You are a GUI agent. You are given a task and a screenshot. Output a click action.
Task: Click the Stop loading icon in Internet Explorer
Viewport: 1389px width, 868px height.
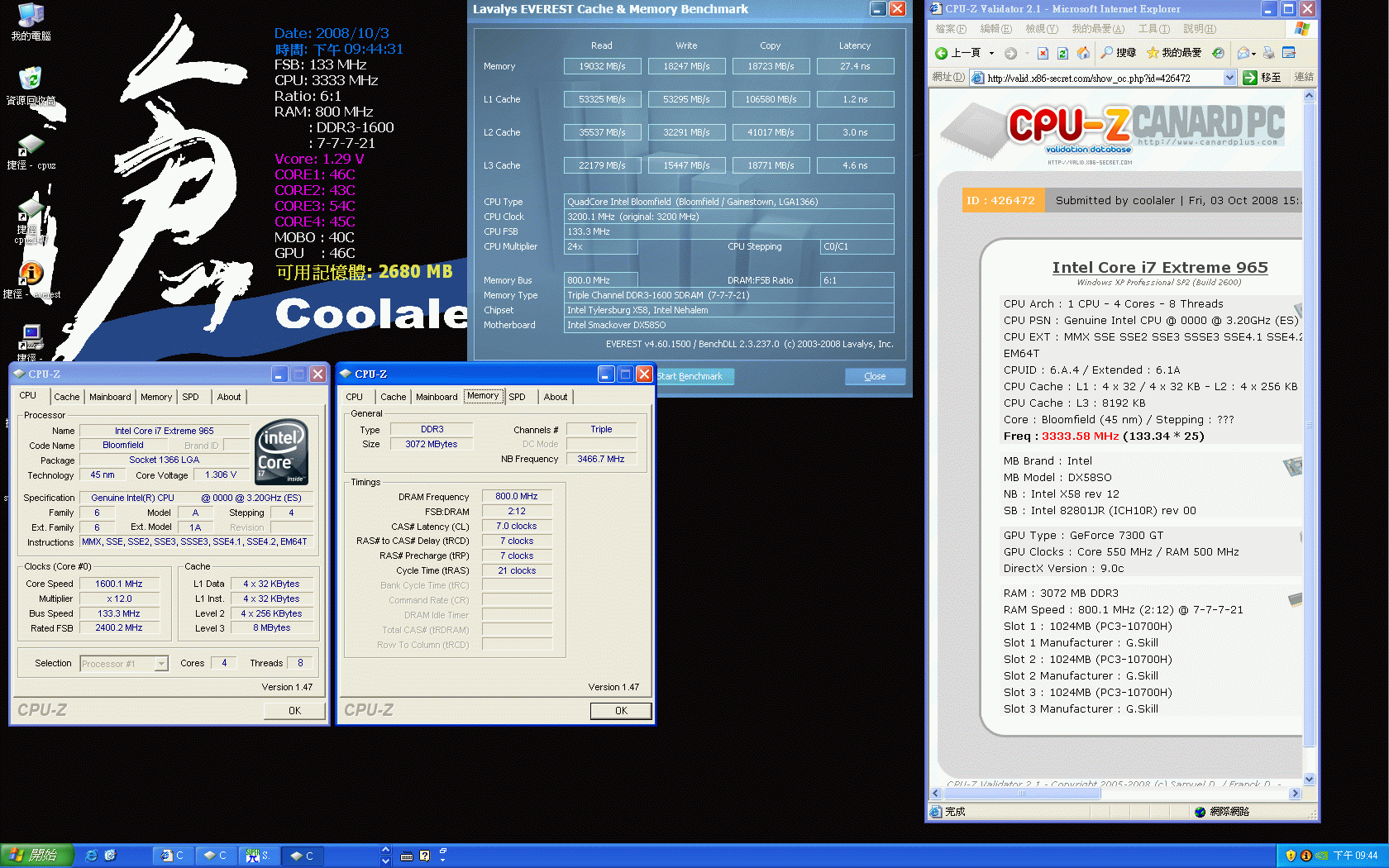[x=1043, y=53]
